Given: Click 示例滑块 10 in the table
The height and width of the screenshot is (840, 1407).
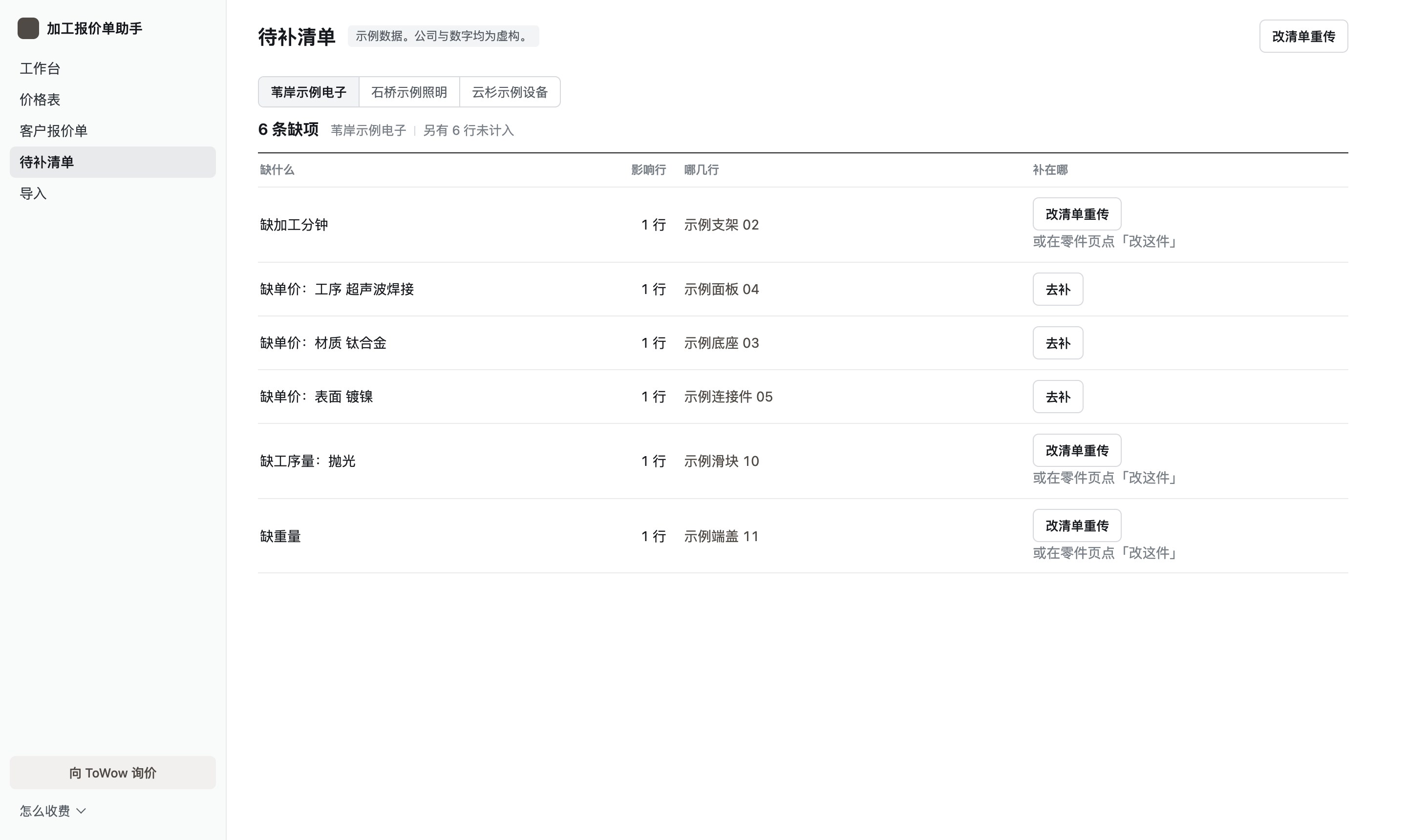Looking at the screenshot, I should click(722, 462).
